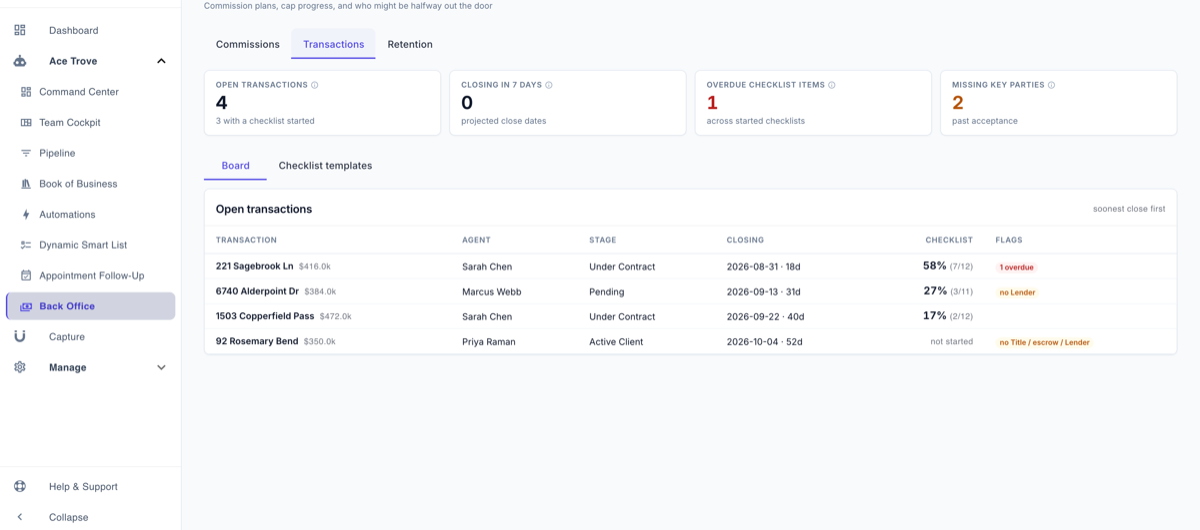Open transaction 1503 Copperfield Pass
1200x530 pixels.
click(265, 316)
